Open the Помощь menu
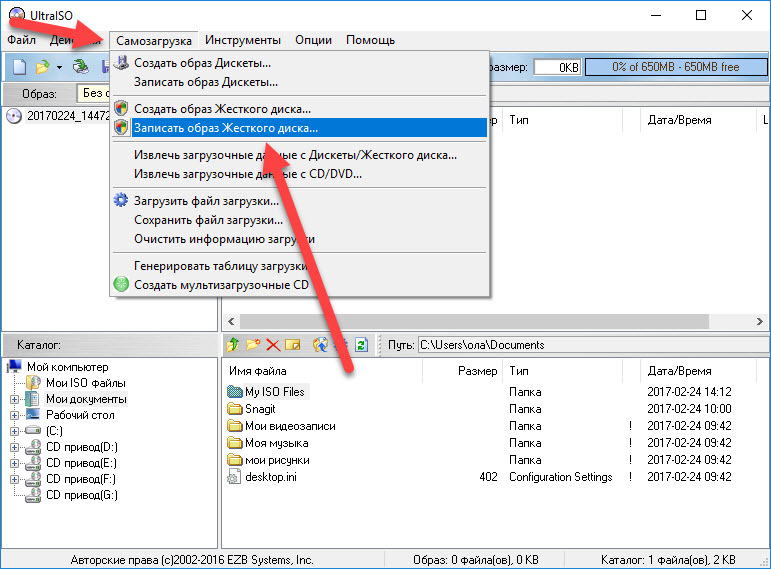771x569 pixels. click(370, 40)
